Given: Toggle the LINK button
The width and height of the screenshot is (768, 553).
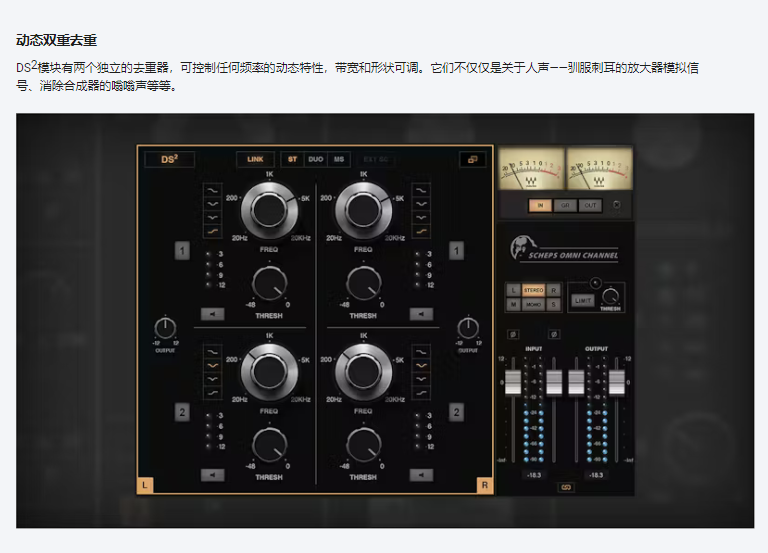Looking at the screenshot, I should point(255,159).
